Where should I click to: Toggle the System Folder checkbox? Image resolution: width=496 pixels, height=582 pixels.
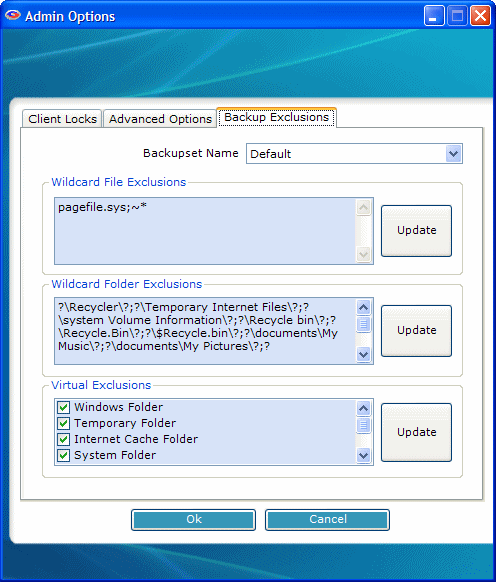click(x=63, y=455)
